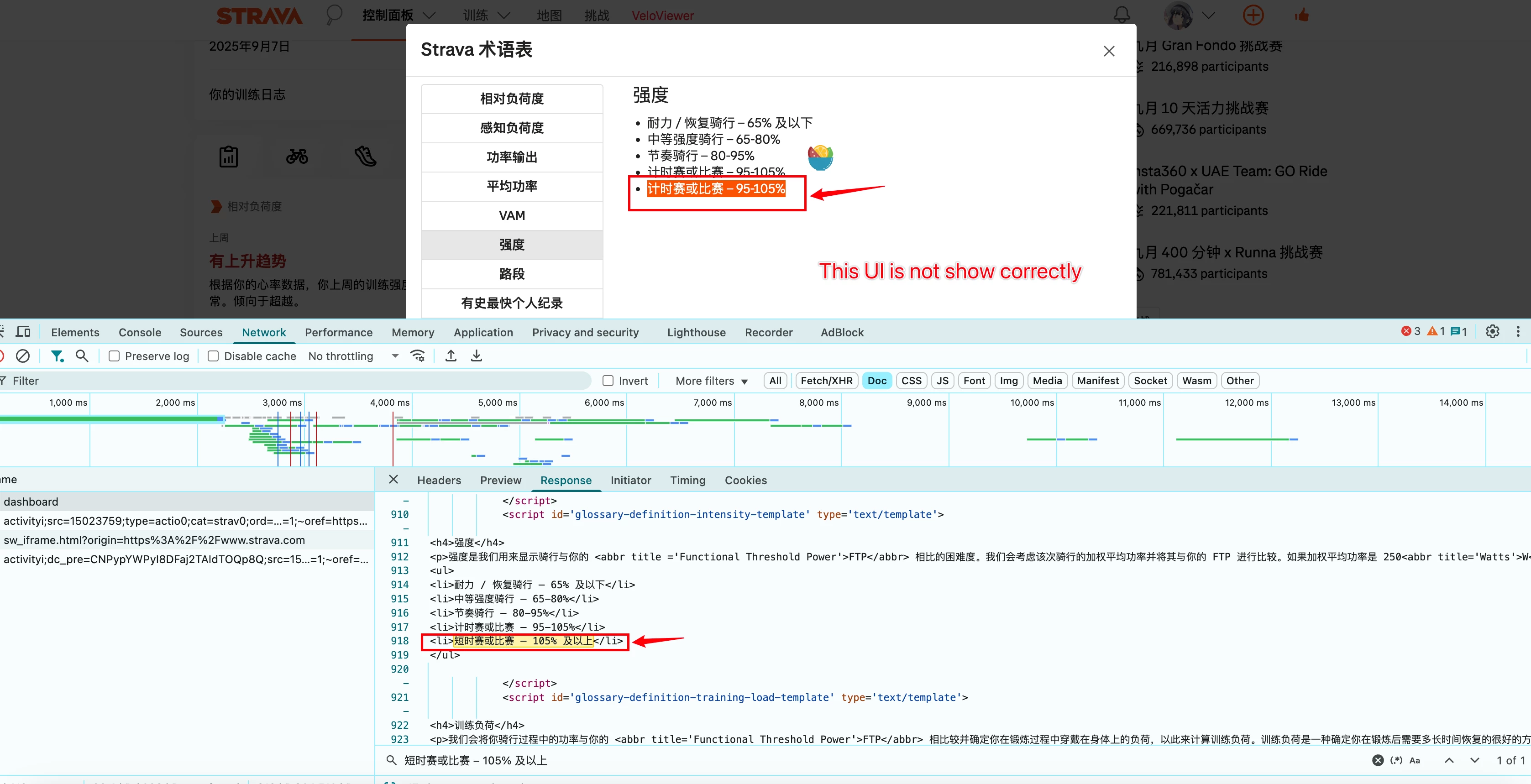
Task: Expand the 训练 menu chevron
Action: [x=504, y=16]
